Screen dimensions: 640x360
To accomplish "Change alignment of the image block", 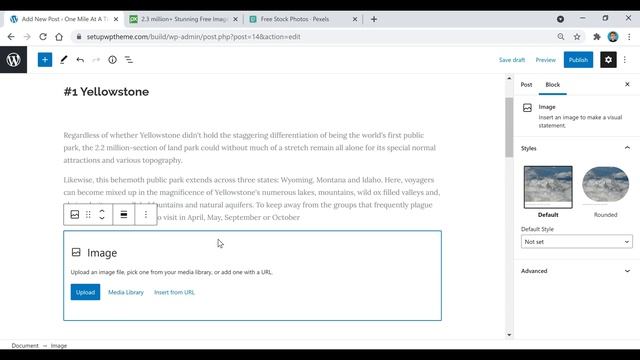I will click(x=124, y=214).
